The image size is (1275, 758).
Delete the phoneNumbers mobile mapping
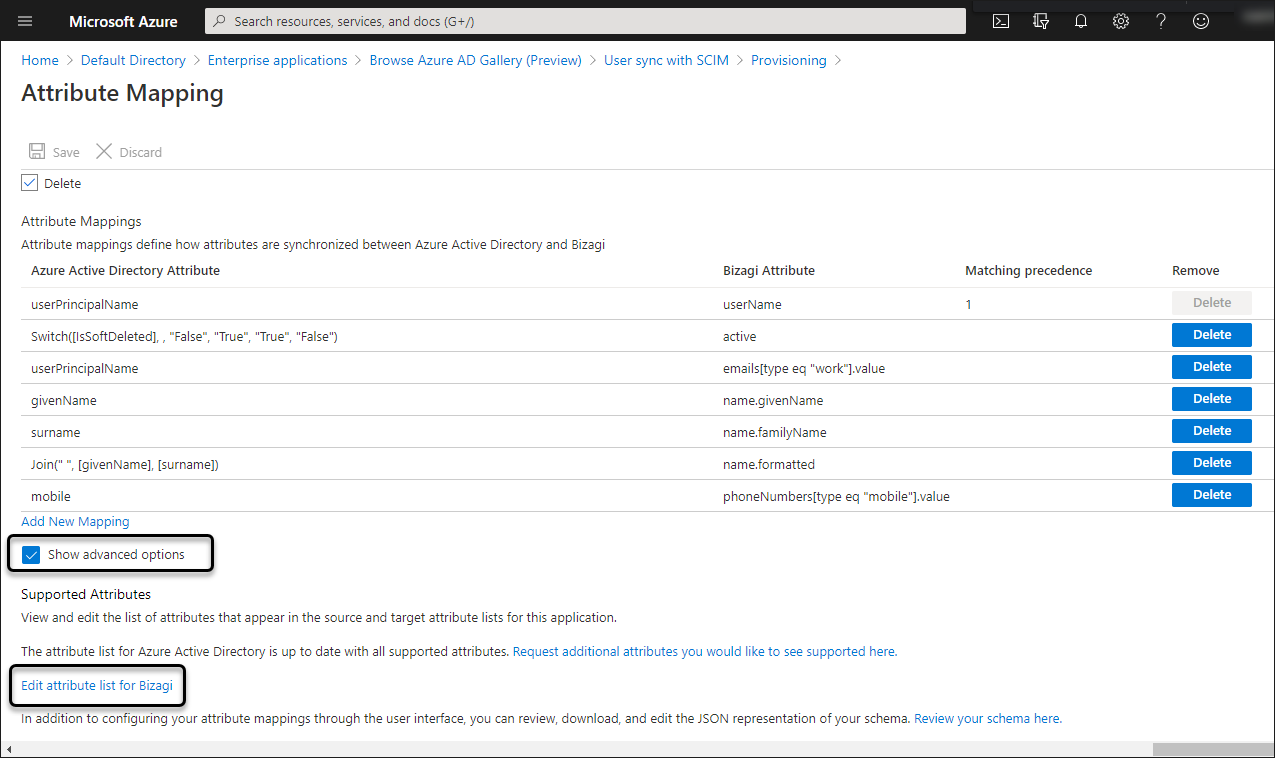click(x=1212, y=495)
